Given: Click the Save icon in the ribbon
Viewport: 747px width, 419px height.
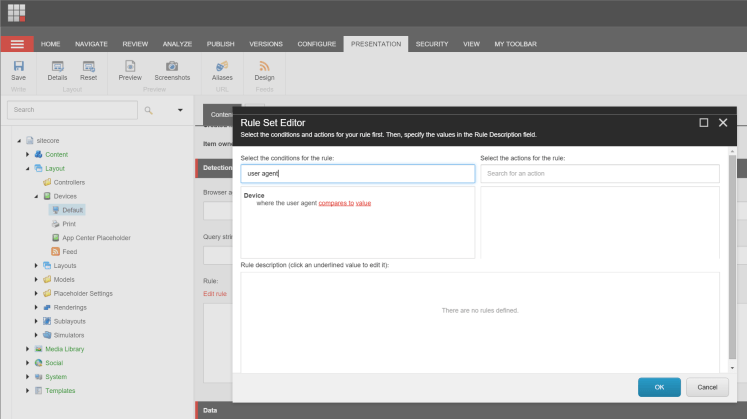Looking at the screenshot, I should (x=18, y=66).
